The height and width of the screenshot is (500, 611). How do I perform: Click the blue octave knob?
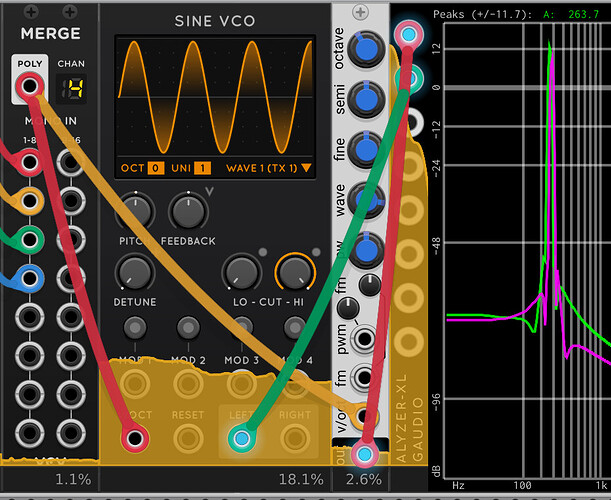(371, 50)
